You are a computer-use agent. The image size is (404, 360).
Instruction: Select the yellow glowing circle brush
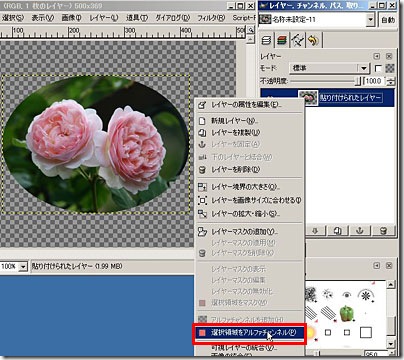tap(310, 332)
